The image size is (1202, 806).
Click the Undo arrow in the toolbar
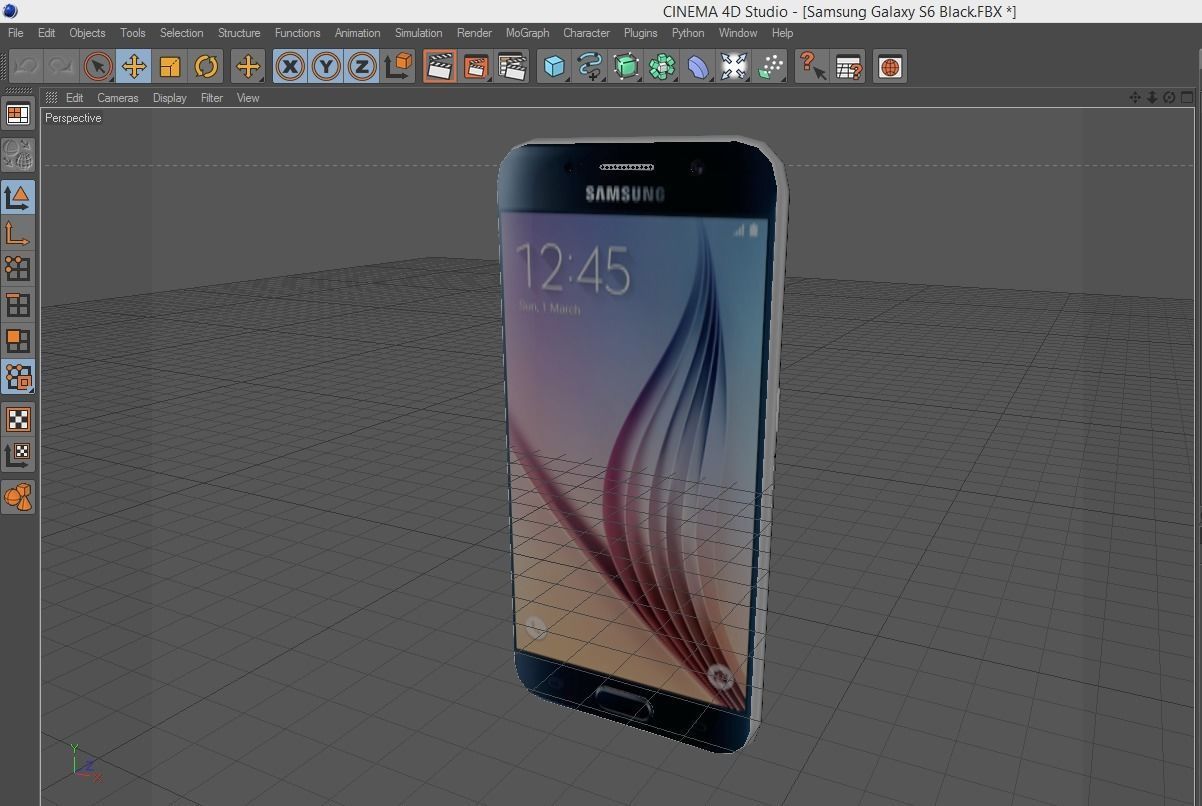[x=27, y=67]
